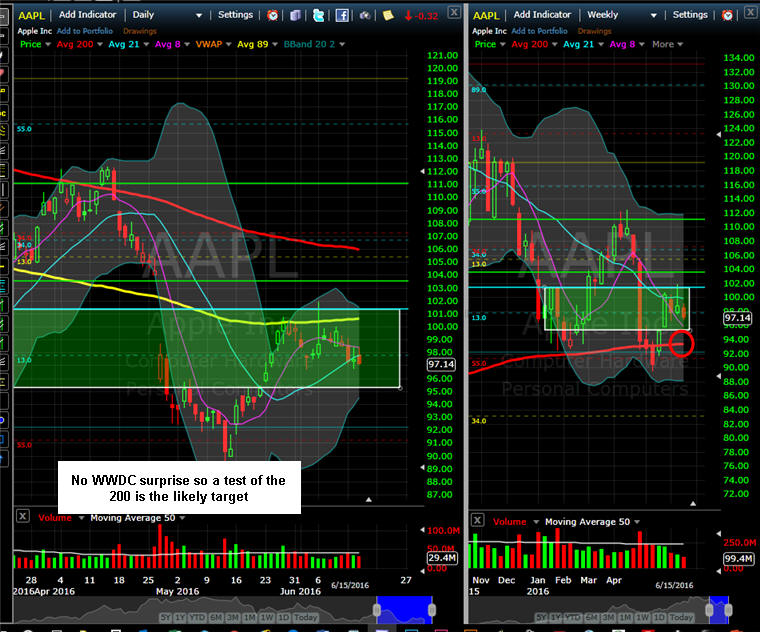Image resolution: width=760 pixels, height=632 pixels.
Task: Click the camera snapshot icon
Action: coord(365,15)
